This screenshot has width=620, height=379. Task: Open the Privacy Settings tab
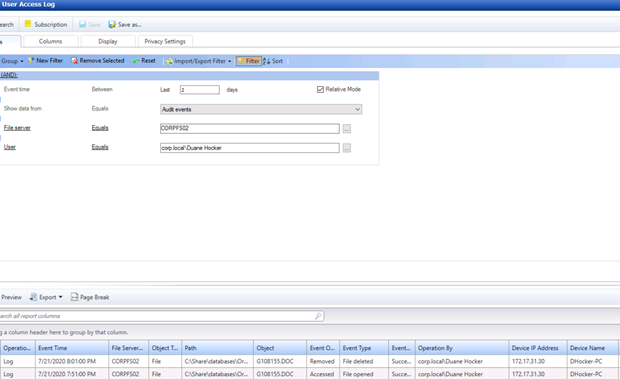165,41
